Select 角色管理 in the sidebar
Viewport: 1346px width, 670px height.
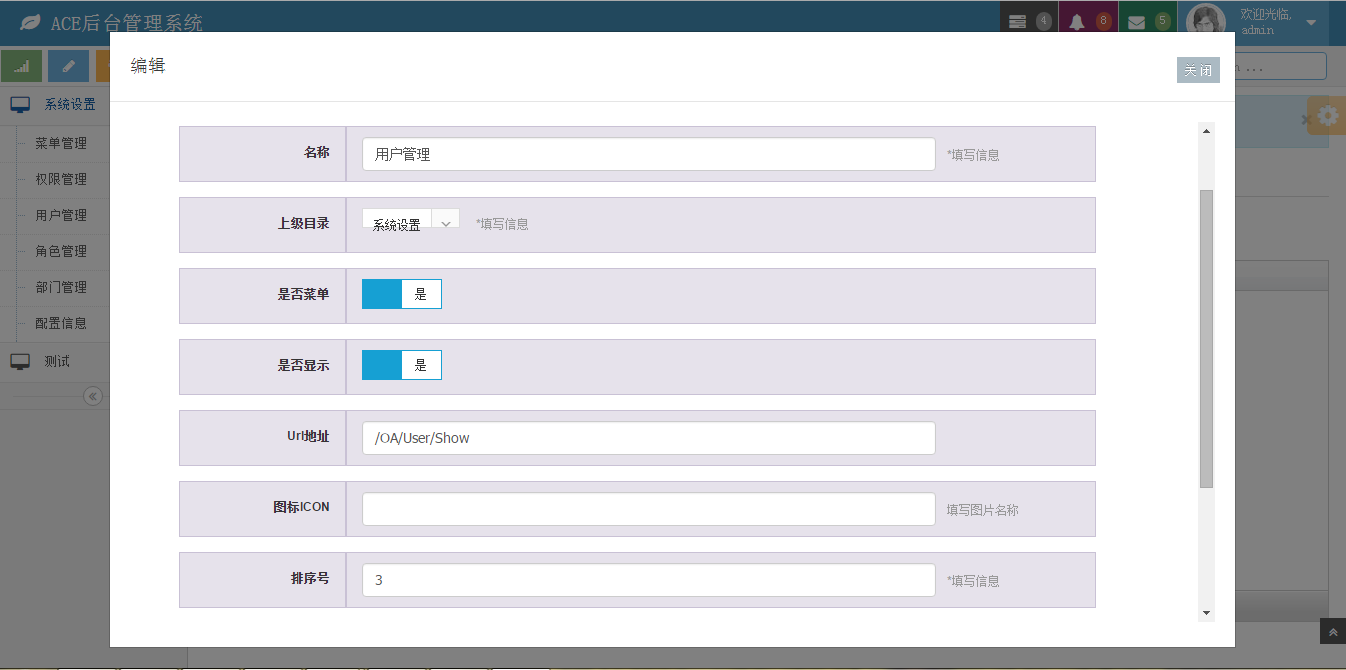coord(61,251)
